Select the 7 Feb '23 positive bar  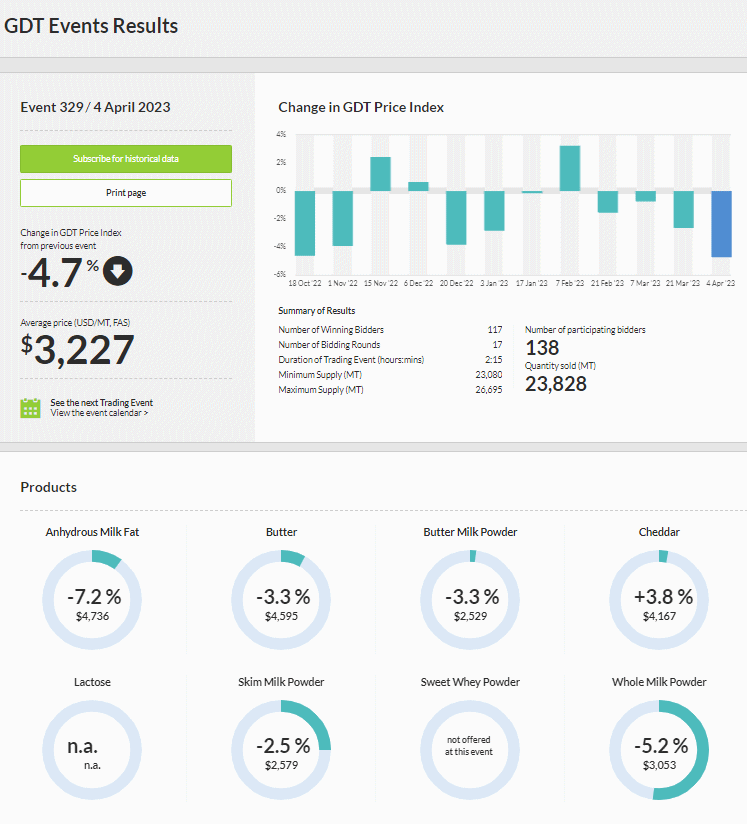570,168
